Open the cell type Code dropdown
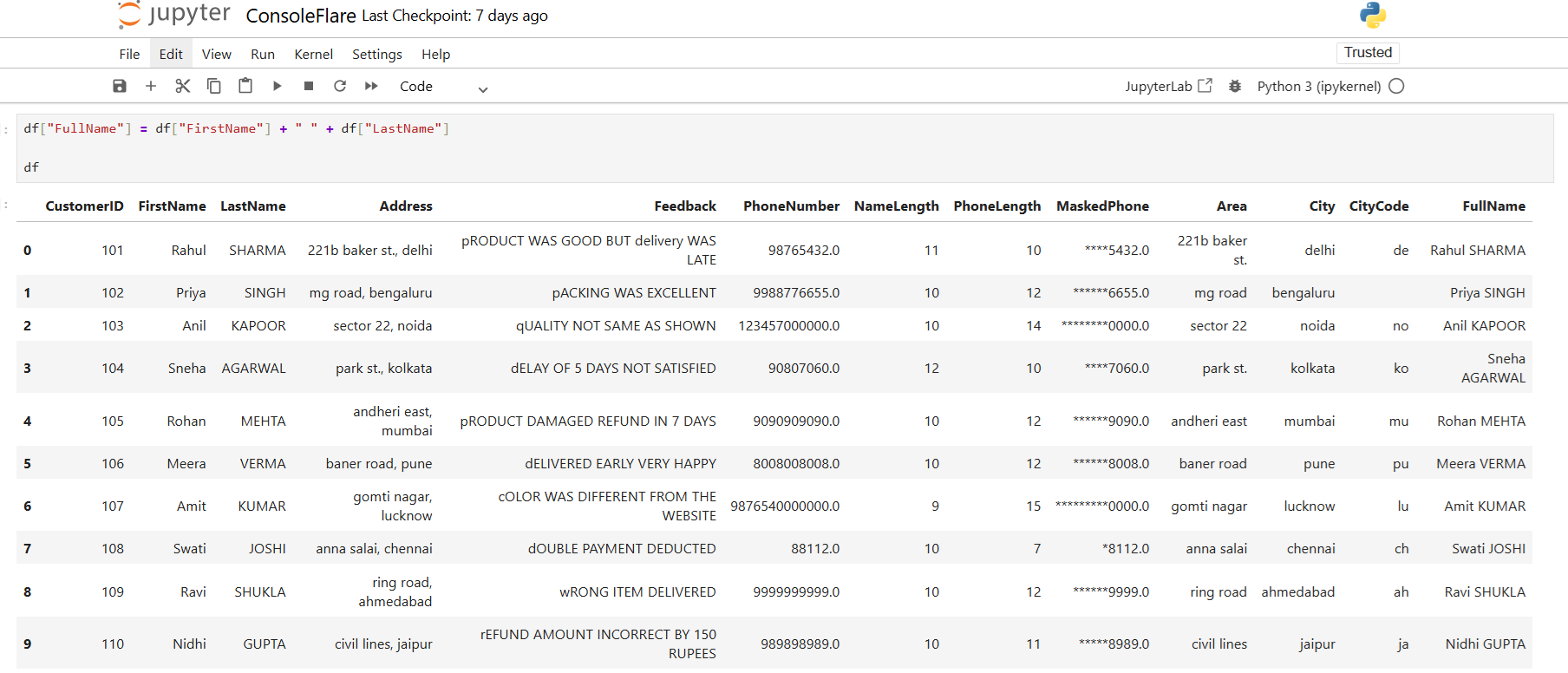Image resolution: width=1568 pixels, height=673 pixels. coord(444,87)
